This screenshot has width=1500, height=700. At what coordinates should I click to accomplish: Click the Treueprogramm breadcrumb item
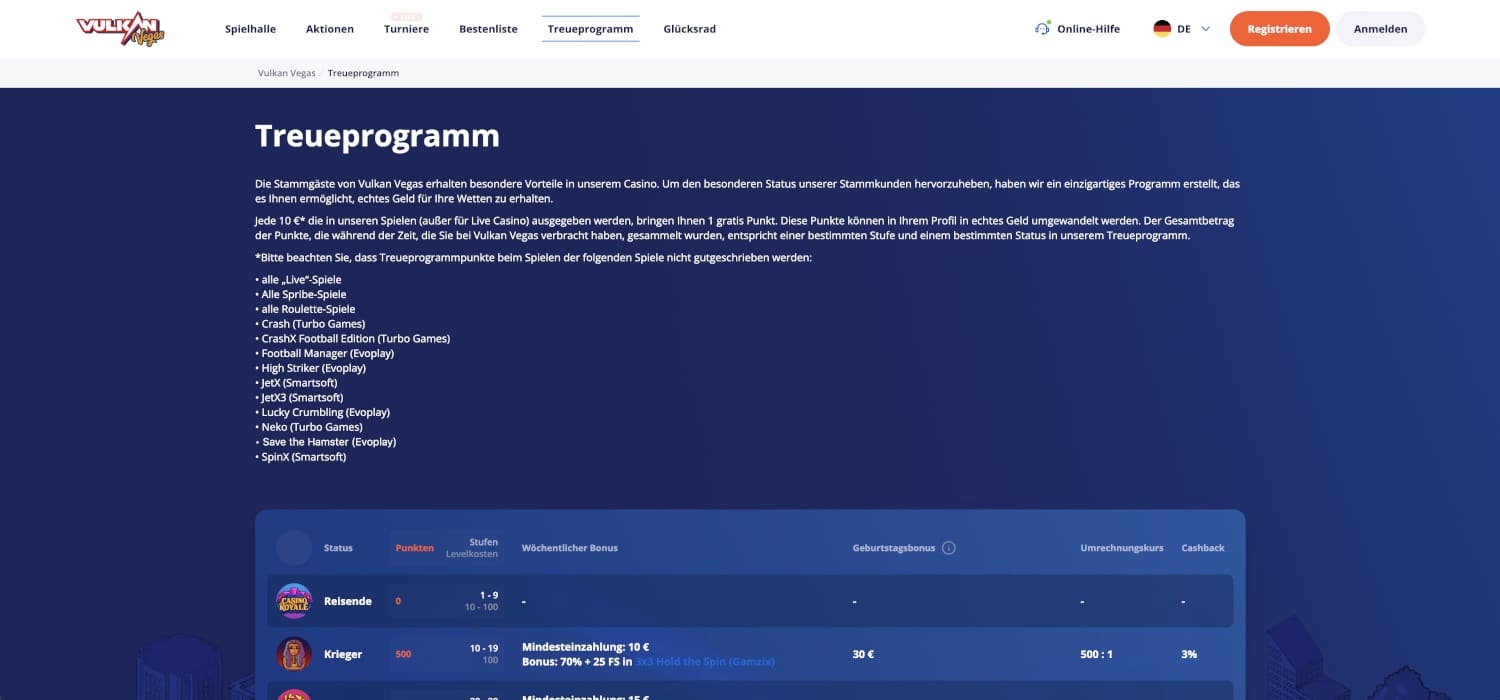point(363,73)
